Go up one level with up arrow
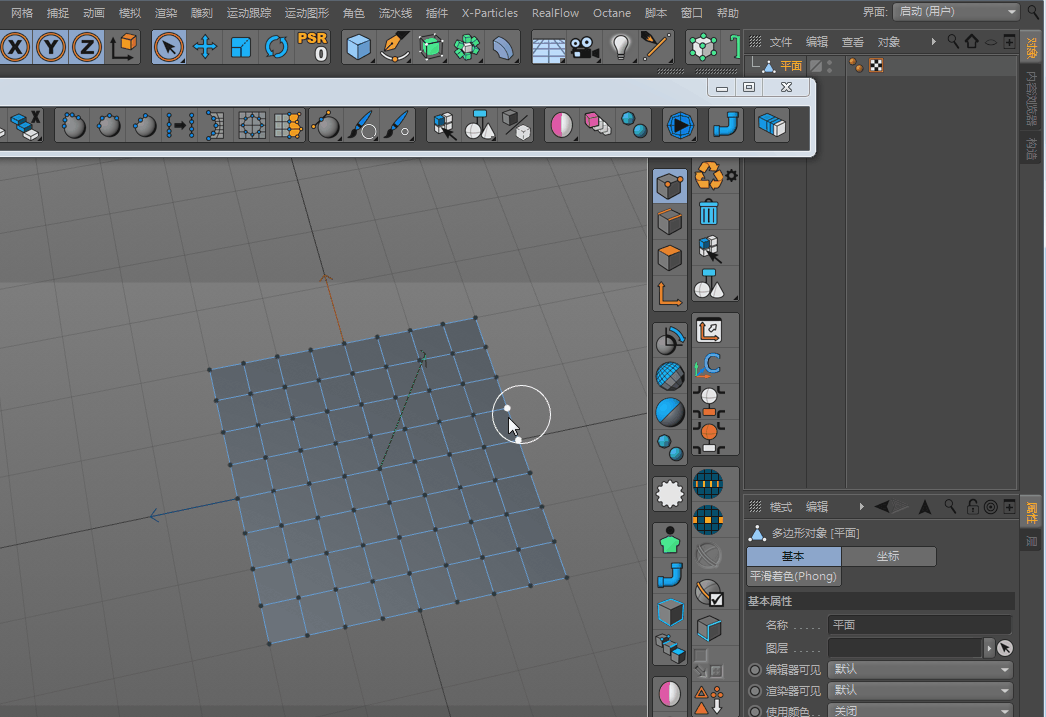This screenshot has height=717, width=1046. coord(925,507)
